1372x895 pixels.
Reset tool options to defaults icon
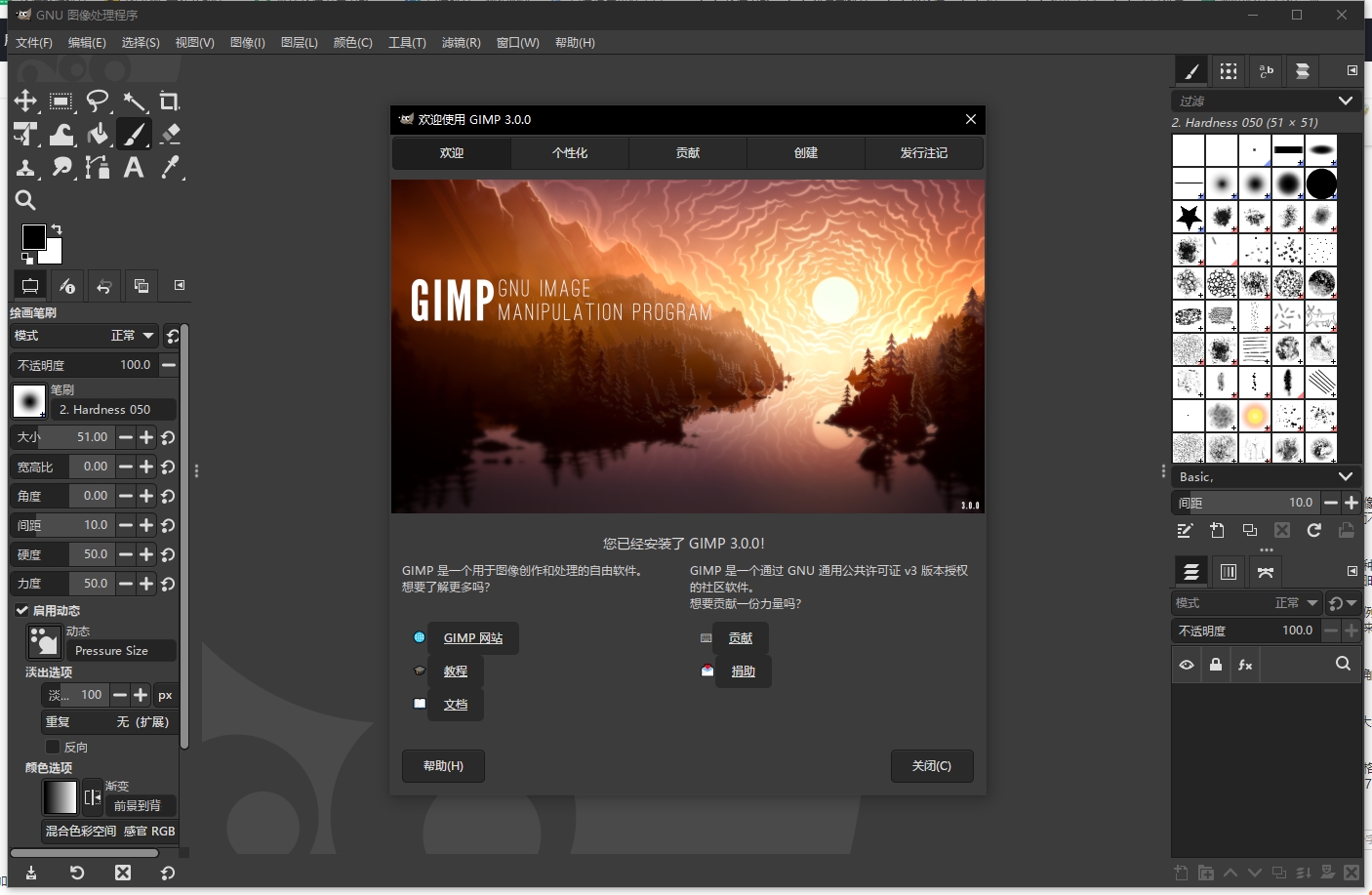coord(168,873)
